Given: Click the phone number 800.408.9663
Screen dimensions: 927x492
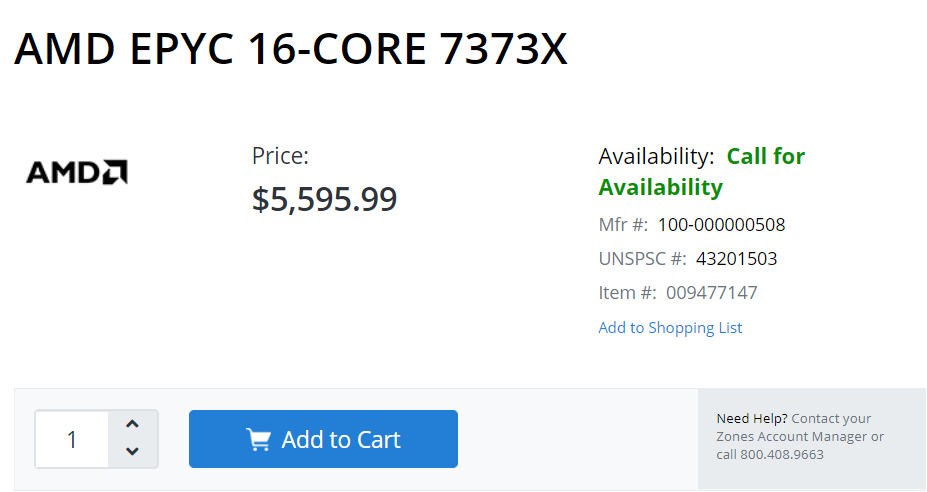Looking at the screenshot, I should 782,455.
